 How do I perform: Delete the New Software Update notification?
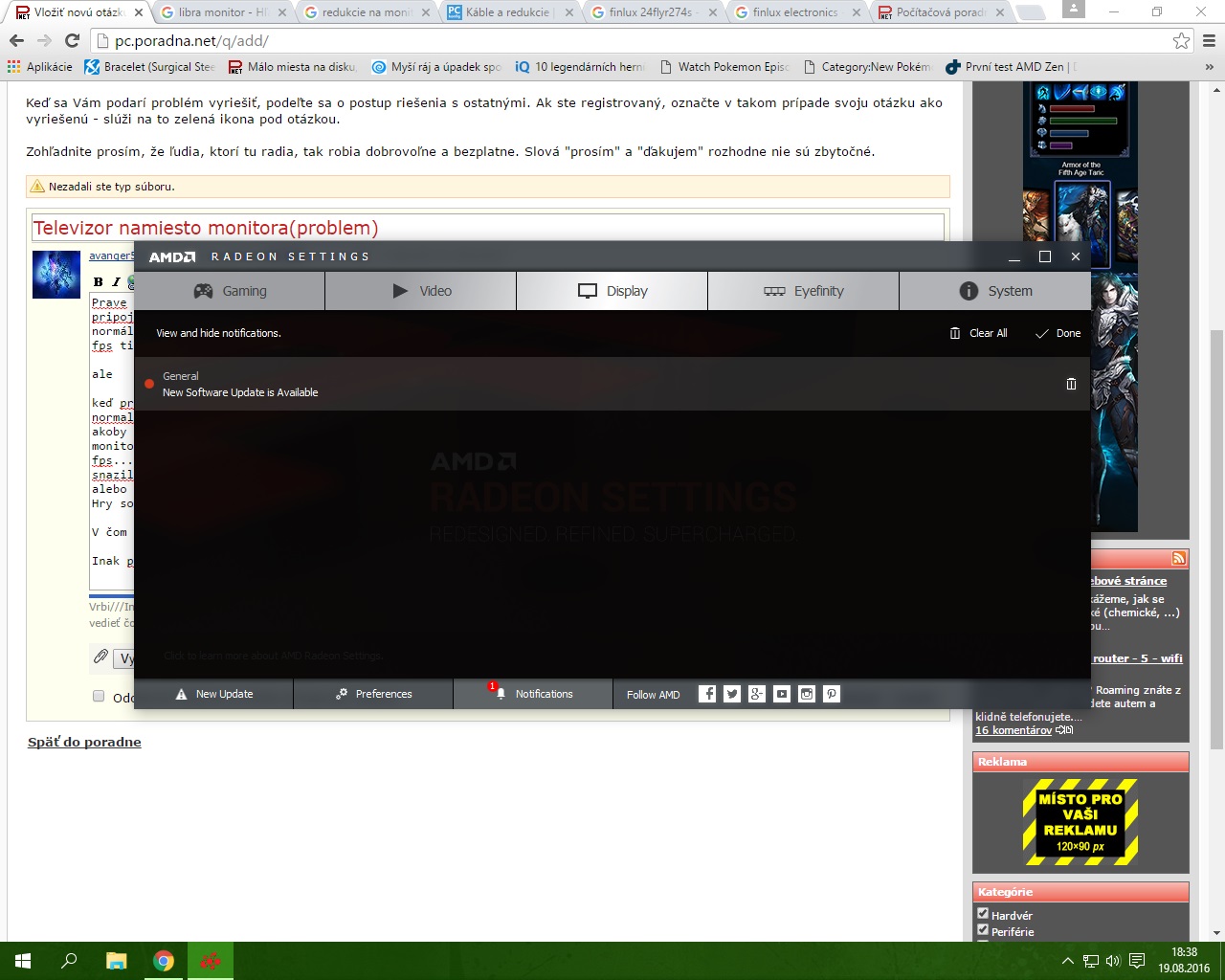[1071, 384]
